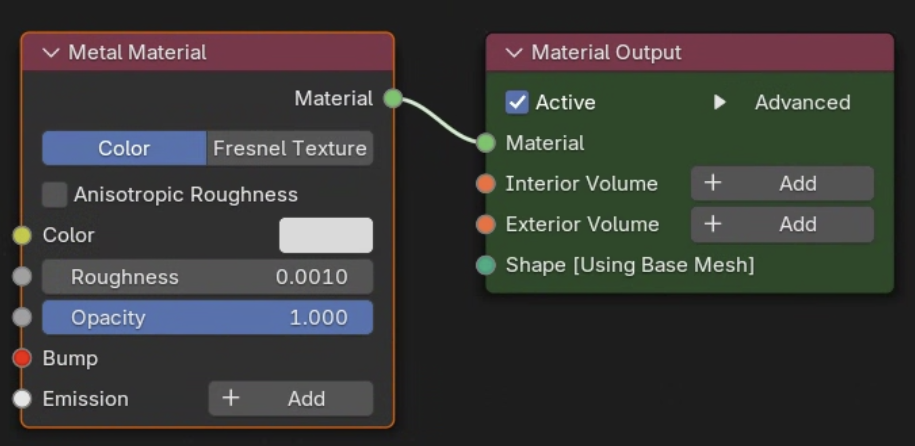The height and width of the screenshot is (446, 915).
Task: Click the yellow Color input socket
Action: (x=22, y=235)
